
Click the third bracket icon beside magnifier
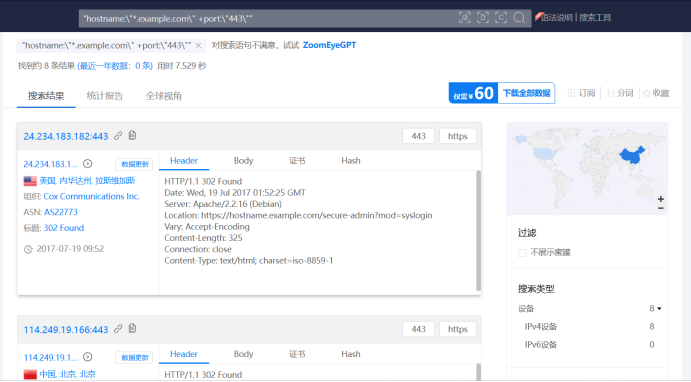point(501,18)
